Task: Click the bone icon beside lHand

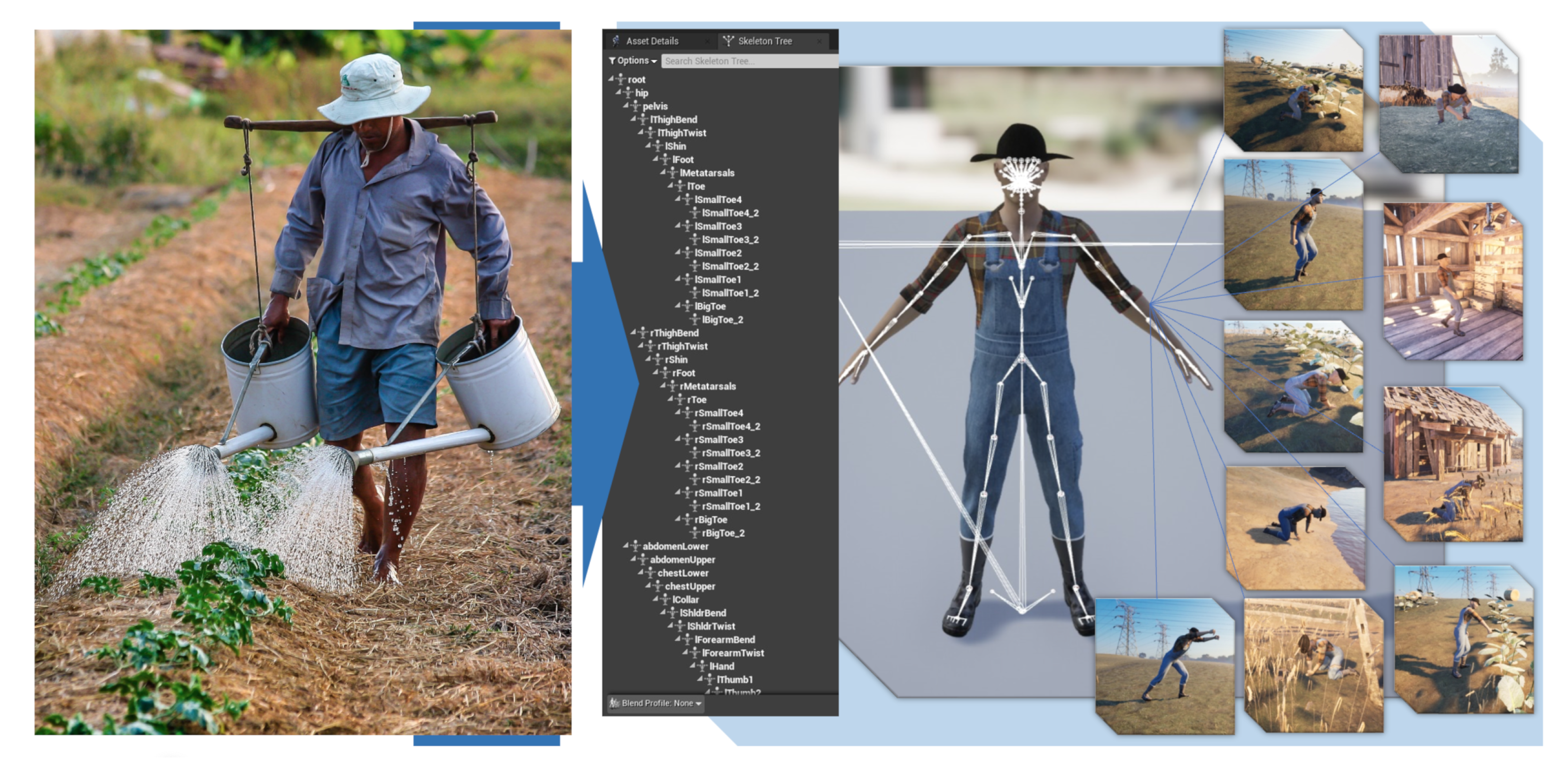Action: click(x=702, y=666)
